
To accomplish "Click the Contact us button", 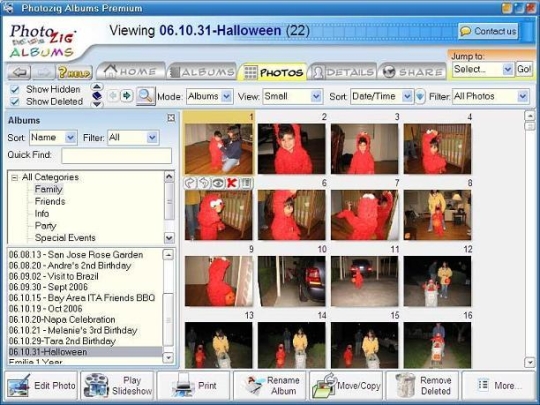I will click(x=488, y=31).
